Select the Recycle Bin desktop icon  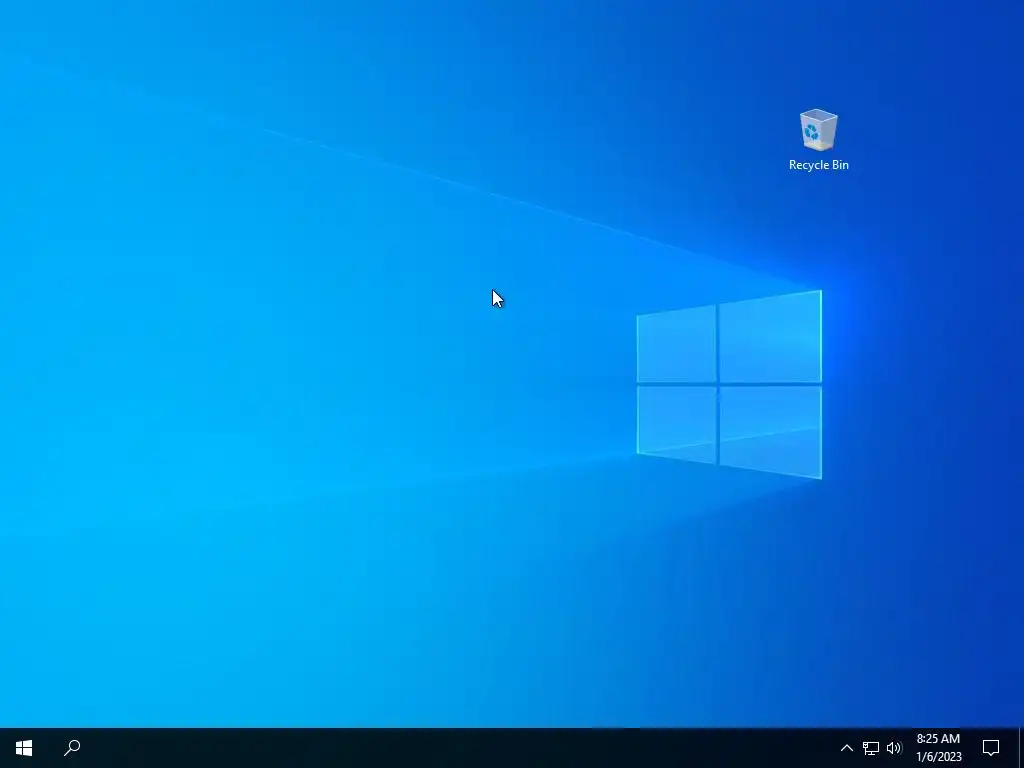818,140
